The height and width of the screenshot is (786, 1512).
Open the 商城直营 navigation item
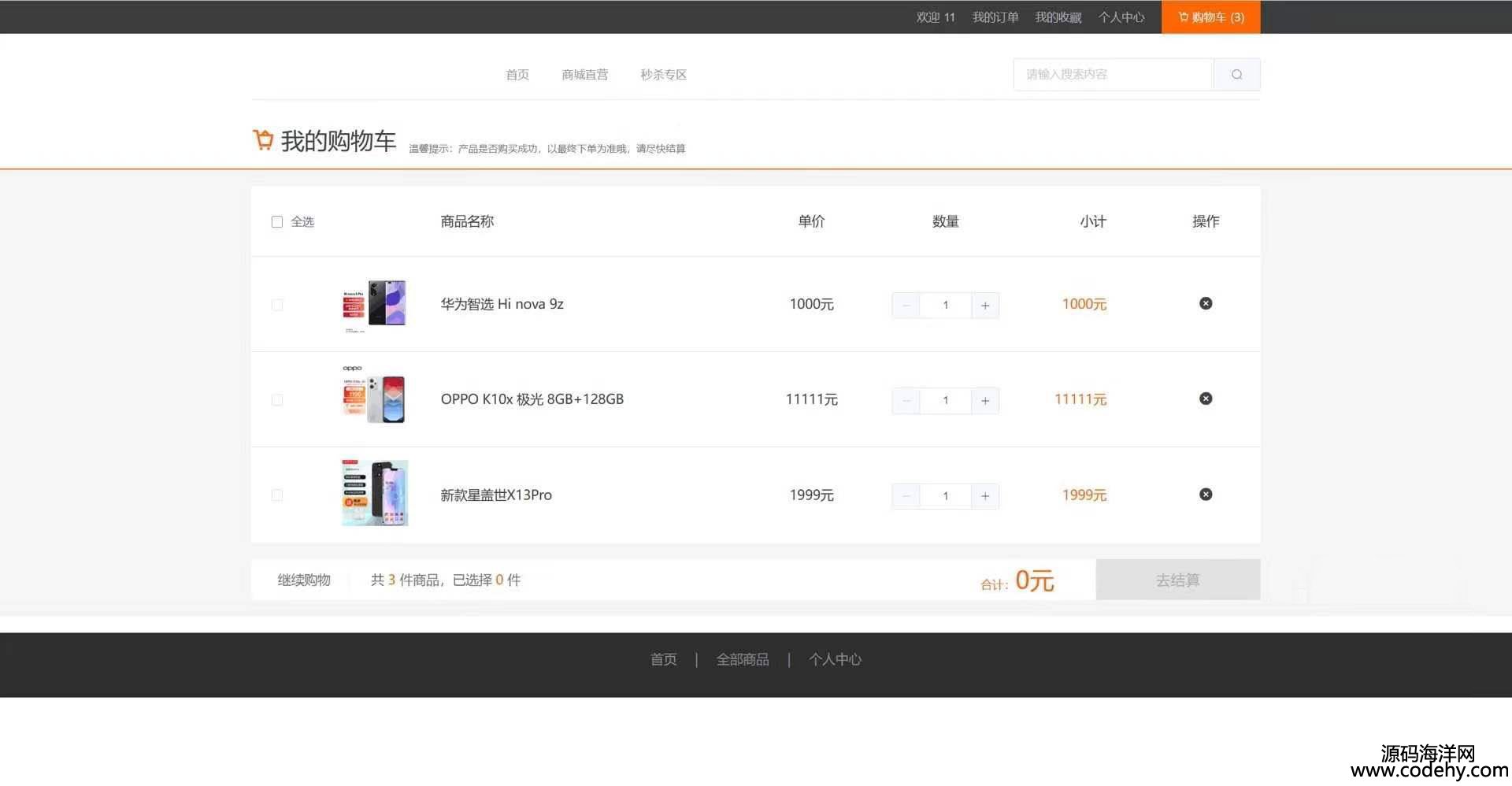585,75
